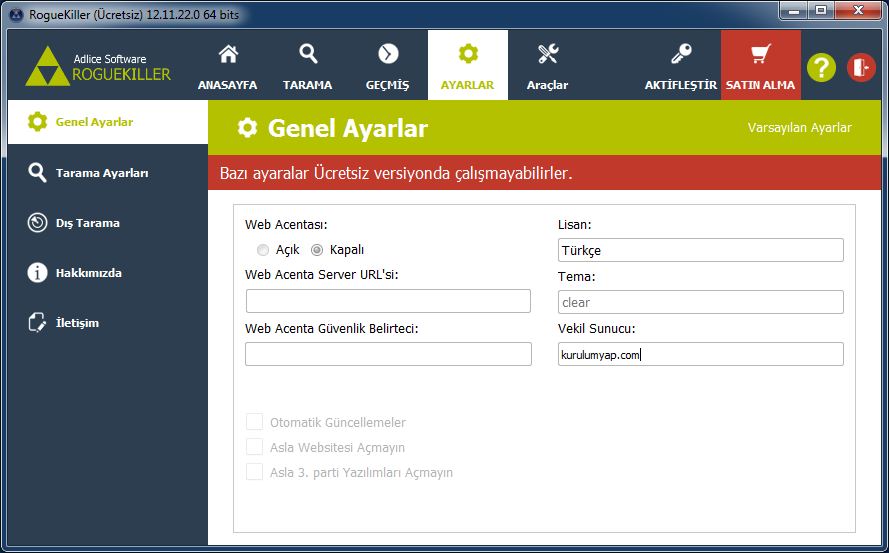Image resolution: width=889 pixels, height=553 pixels.
Task: Open İletişim sidebar section
Action: [108, 323]
